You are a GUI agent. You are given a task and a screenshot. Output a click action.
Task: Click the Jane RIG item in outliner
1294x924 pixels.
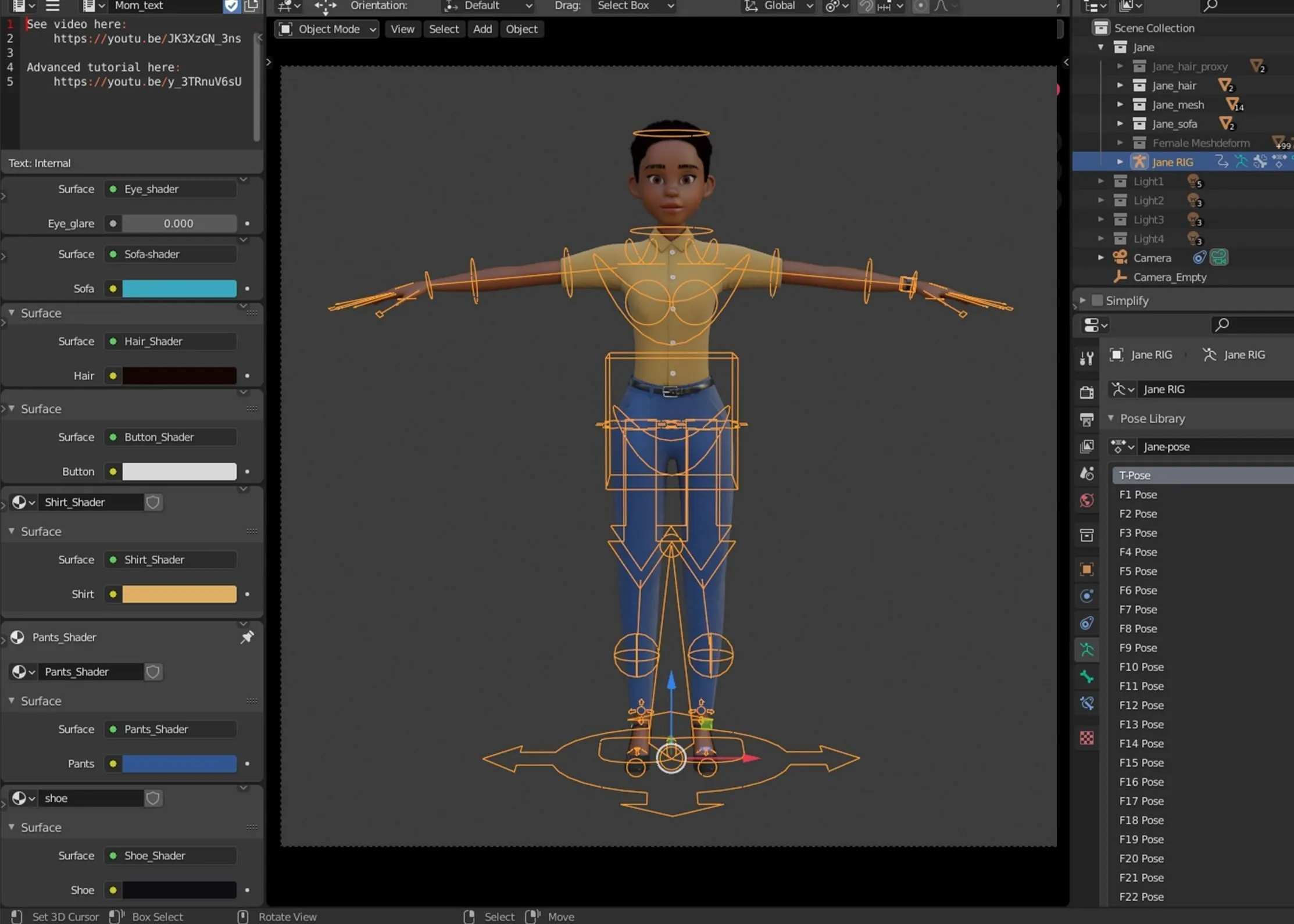point(1173,162)
